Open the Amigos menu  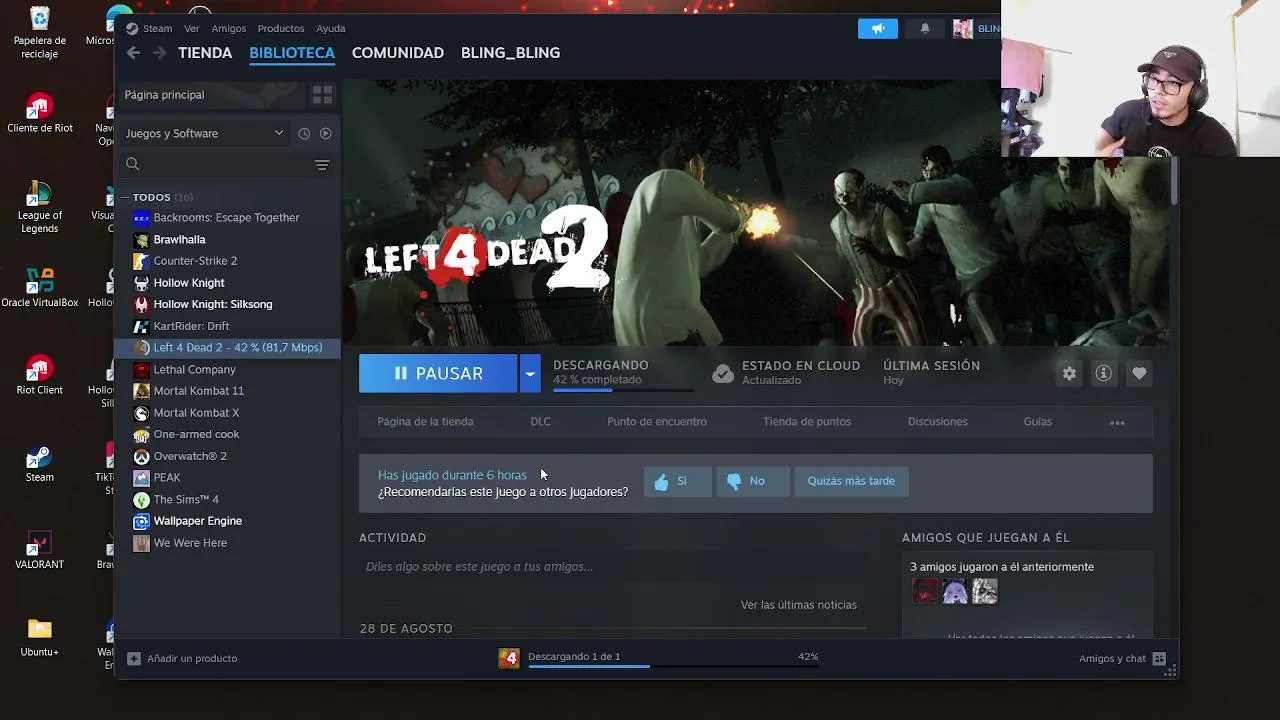(x=229, y=28)
